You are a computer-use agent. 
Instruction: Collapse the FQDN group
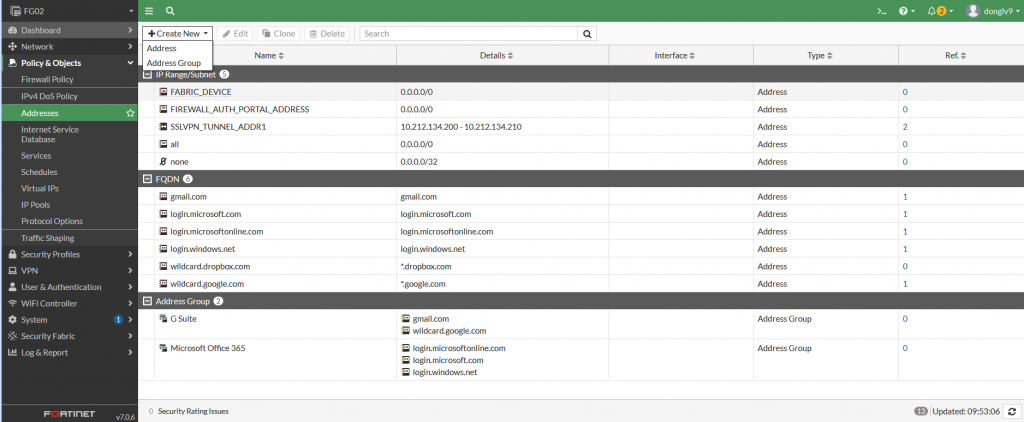click(x=148, y=178)
